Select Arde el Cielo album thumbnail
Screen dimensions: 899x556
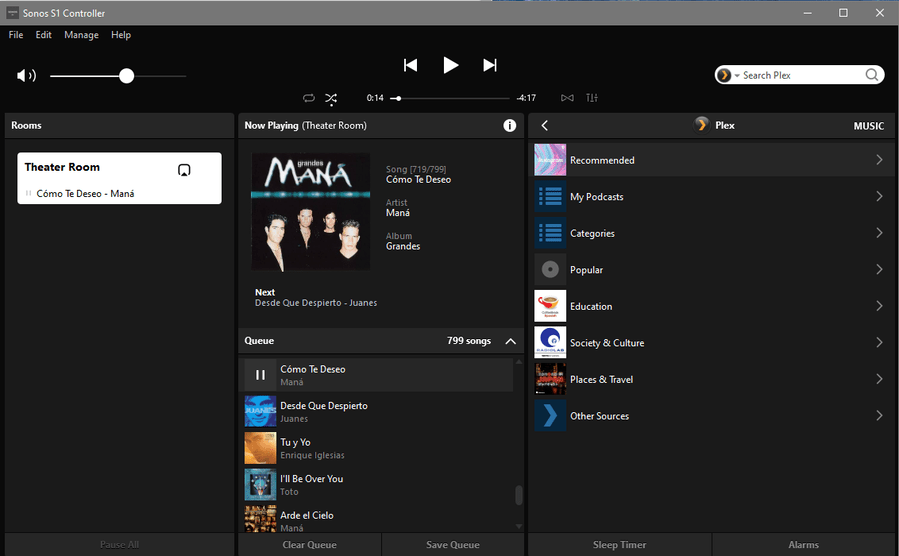[260, 519]
